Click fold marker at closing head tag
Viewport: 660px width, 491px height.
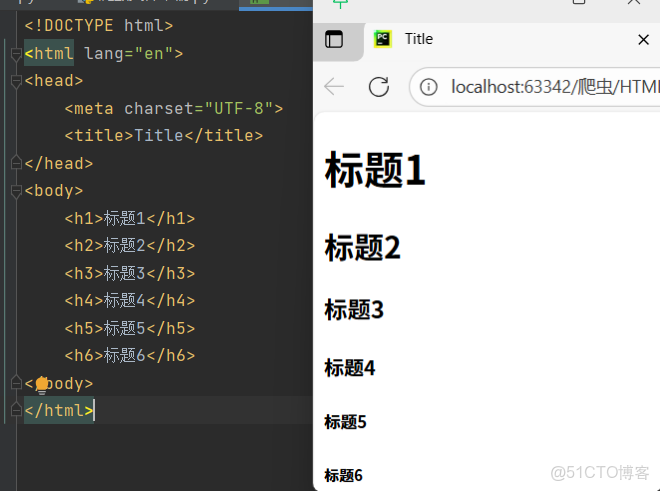click(16, 163)
